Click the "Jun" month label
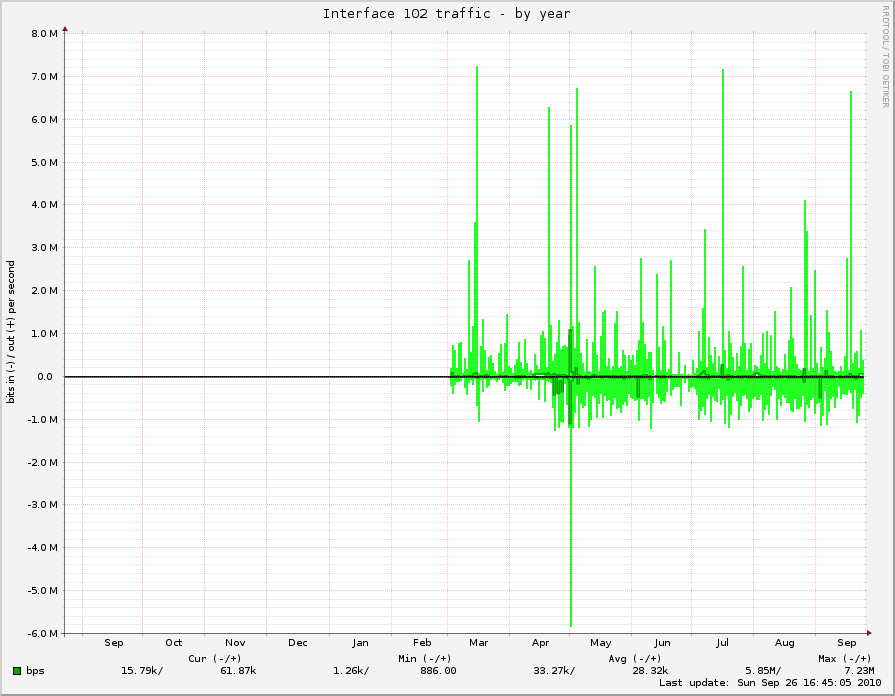This screenshot has width=895, height=696. click(x=662, y=643)
